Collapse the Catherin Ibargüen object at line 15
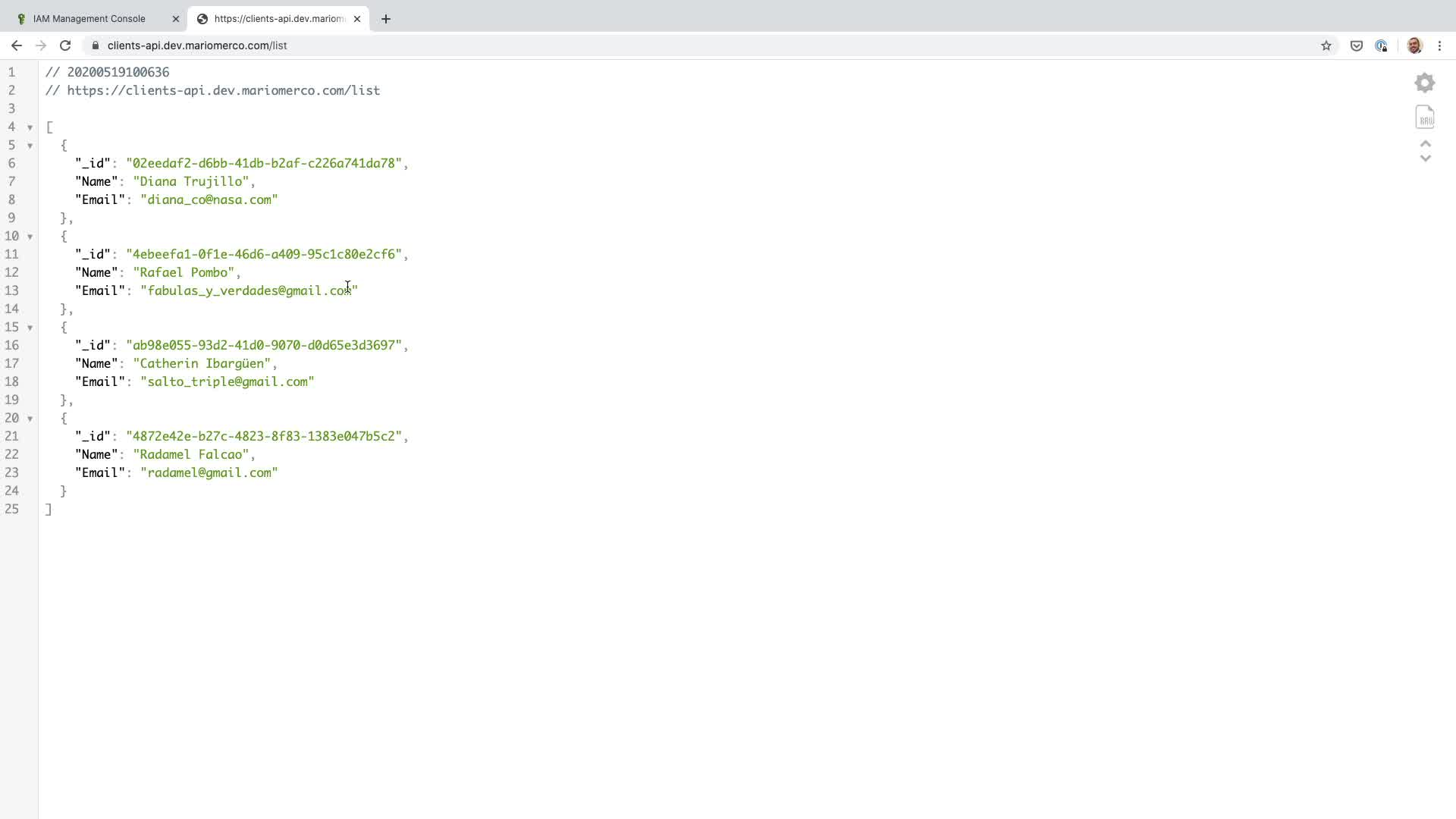 tap(30, 328)
